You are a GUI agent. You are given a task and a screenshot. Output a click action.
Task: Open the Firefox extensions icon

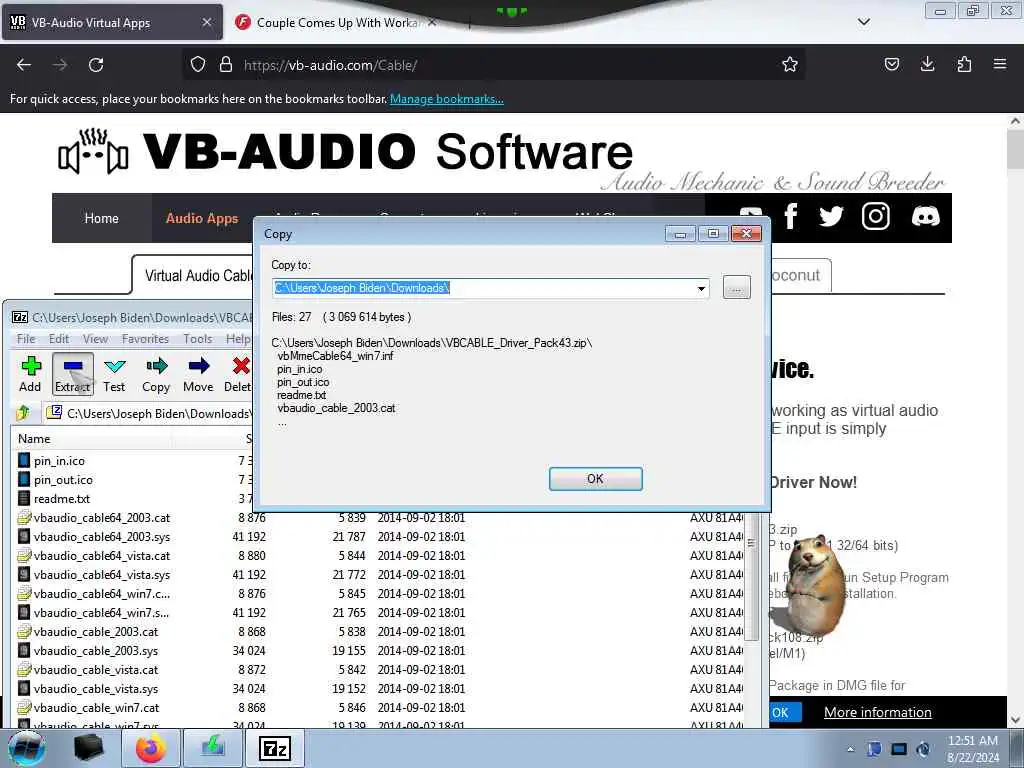[x=964, y=64]
